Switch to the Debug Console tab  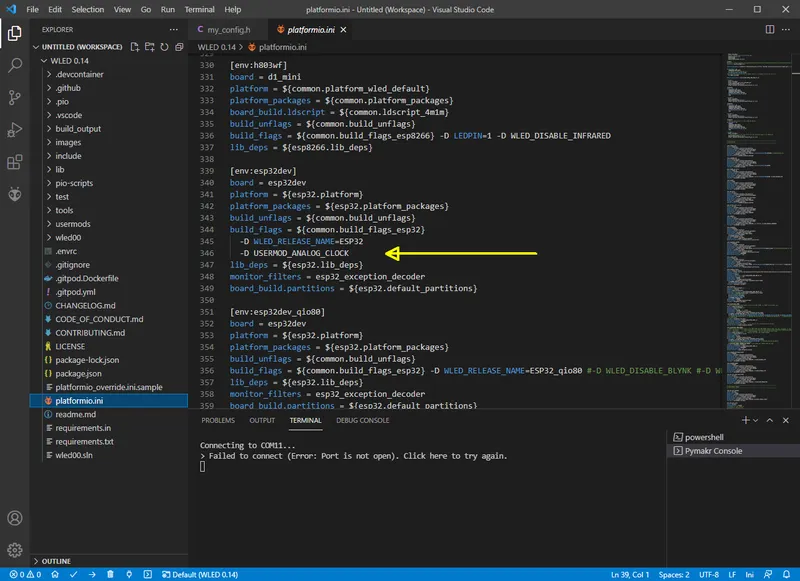[x=363, y=420]
